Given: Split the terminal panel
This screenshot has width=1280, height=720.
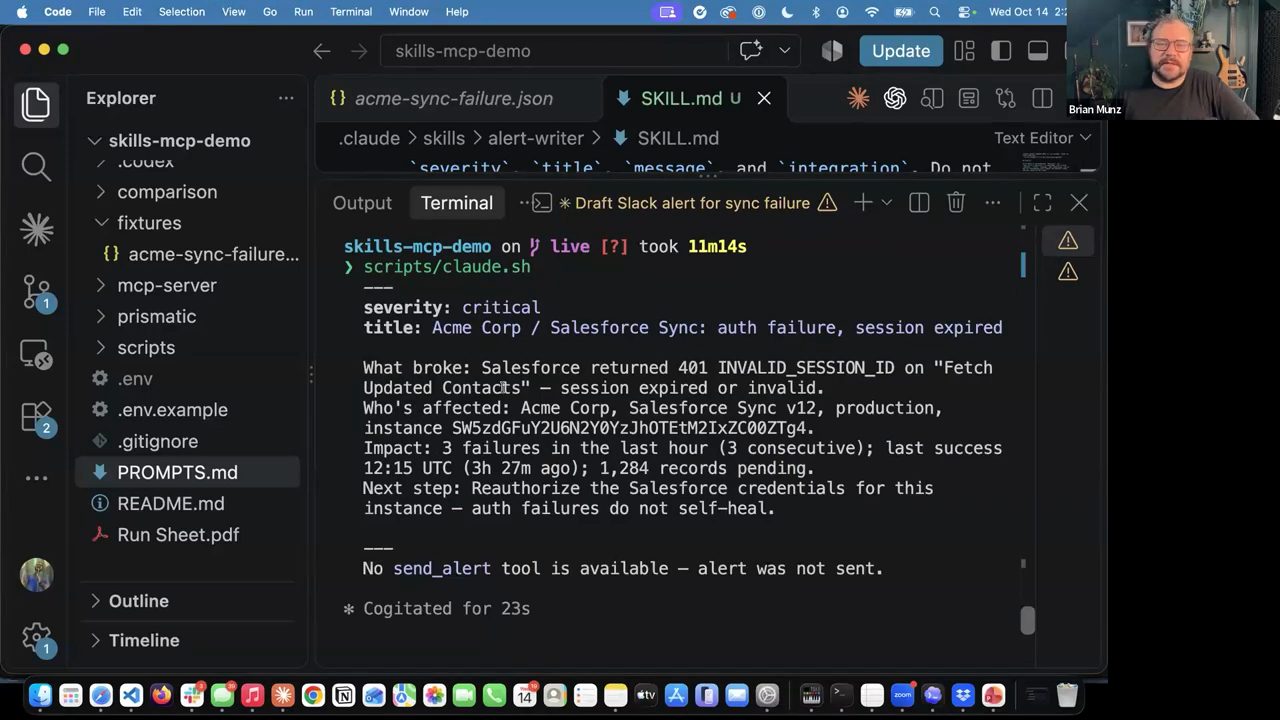Looking at the screenshot, I should (x=919, y=203).
